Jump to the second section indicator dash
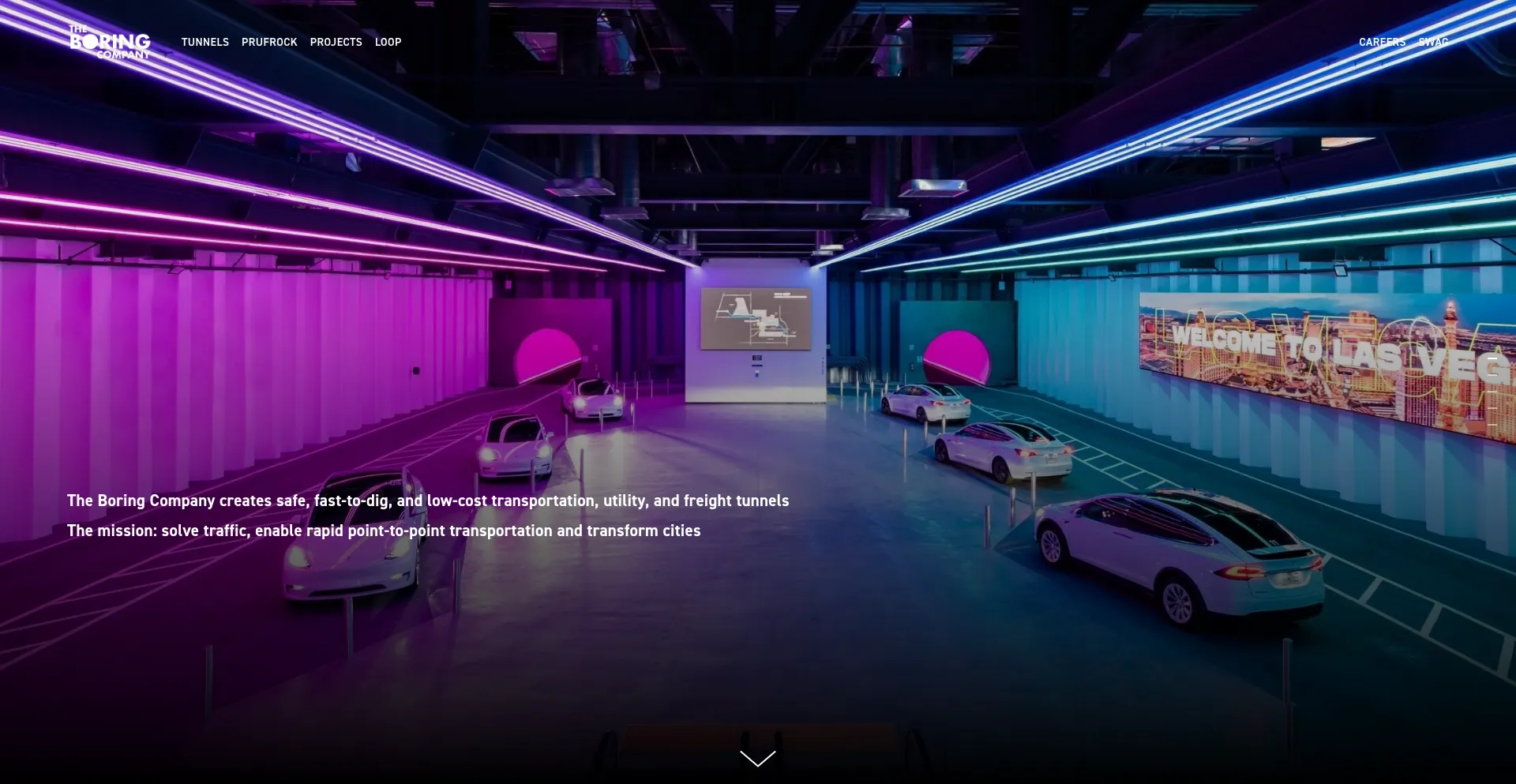The image size is (1516, 784). click(1492, 375)
